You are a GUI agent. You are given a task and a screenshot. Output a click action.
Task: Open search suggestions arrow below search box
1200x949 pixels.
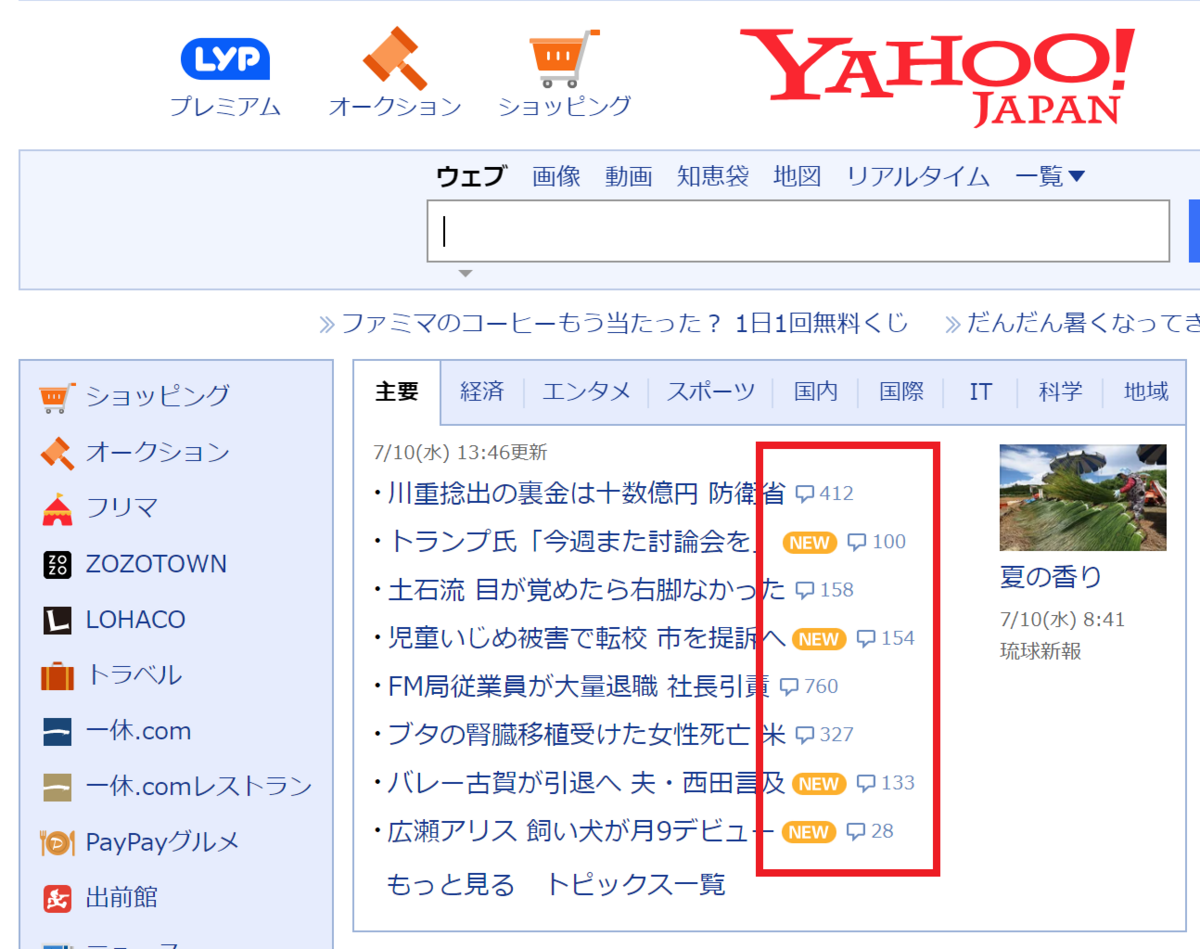[x=465, y=273]
